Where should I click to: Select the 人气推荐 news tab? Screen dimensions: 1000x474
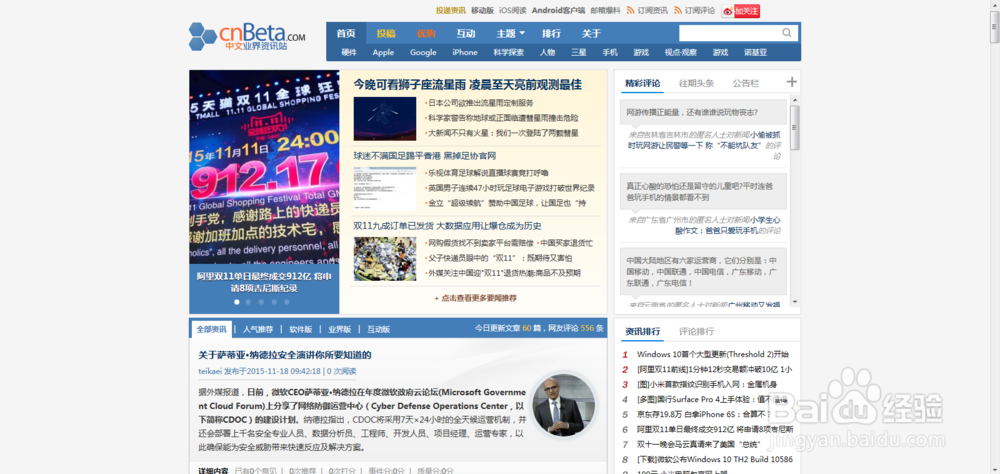pos(258,329)
